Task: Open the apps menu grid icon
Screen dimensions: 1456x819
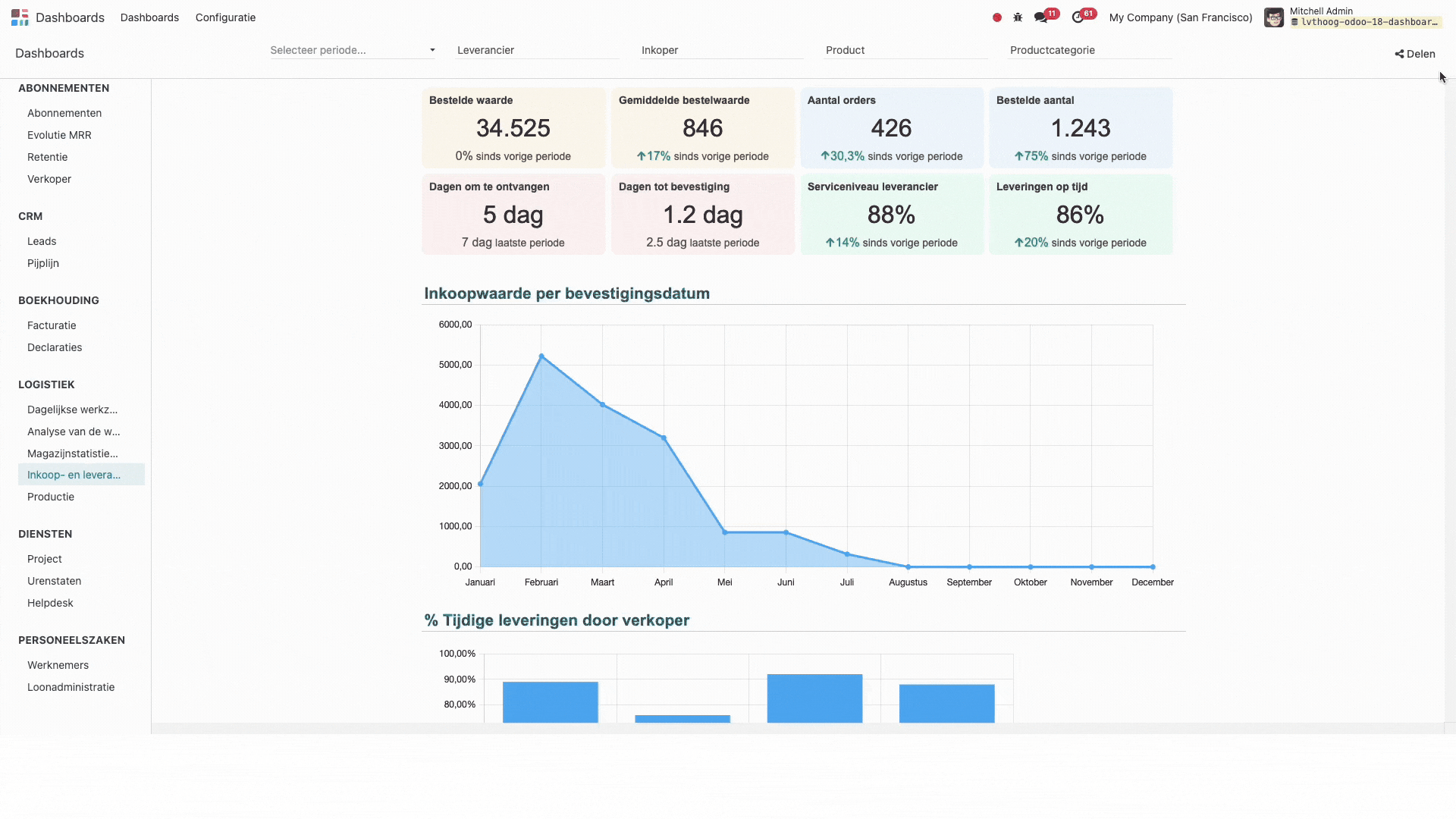Action: point(19,17)
